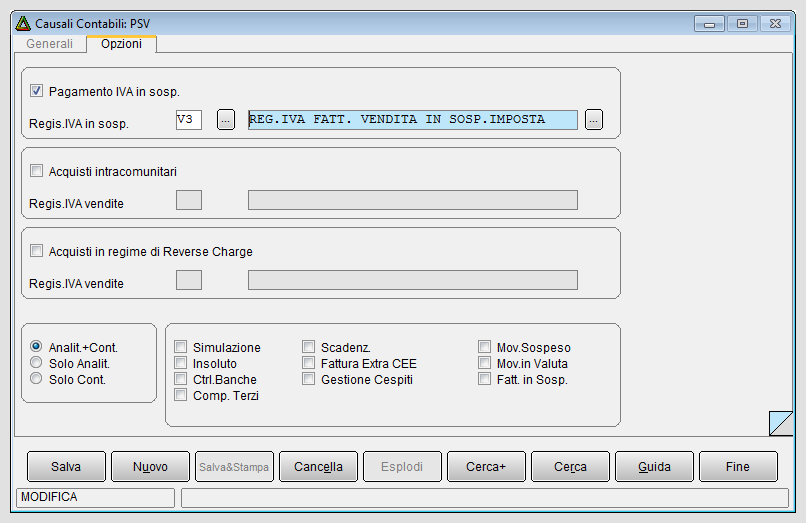The image size is (806, 523).
Task: Click the Regis.IVA in sosp. label
Action: click(79, 124)
